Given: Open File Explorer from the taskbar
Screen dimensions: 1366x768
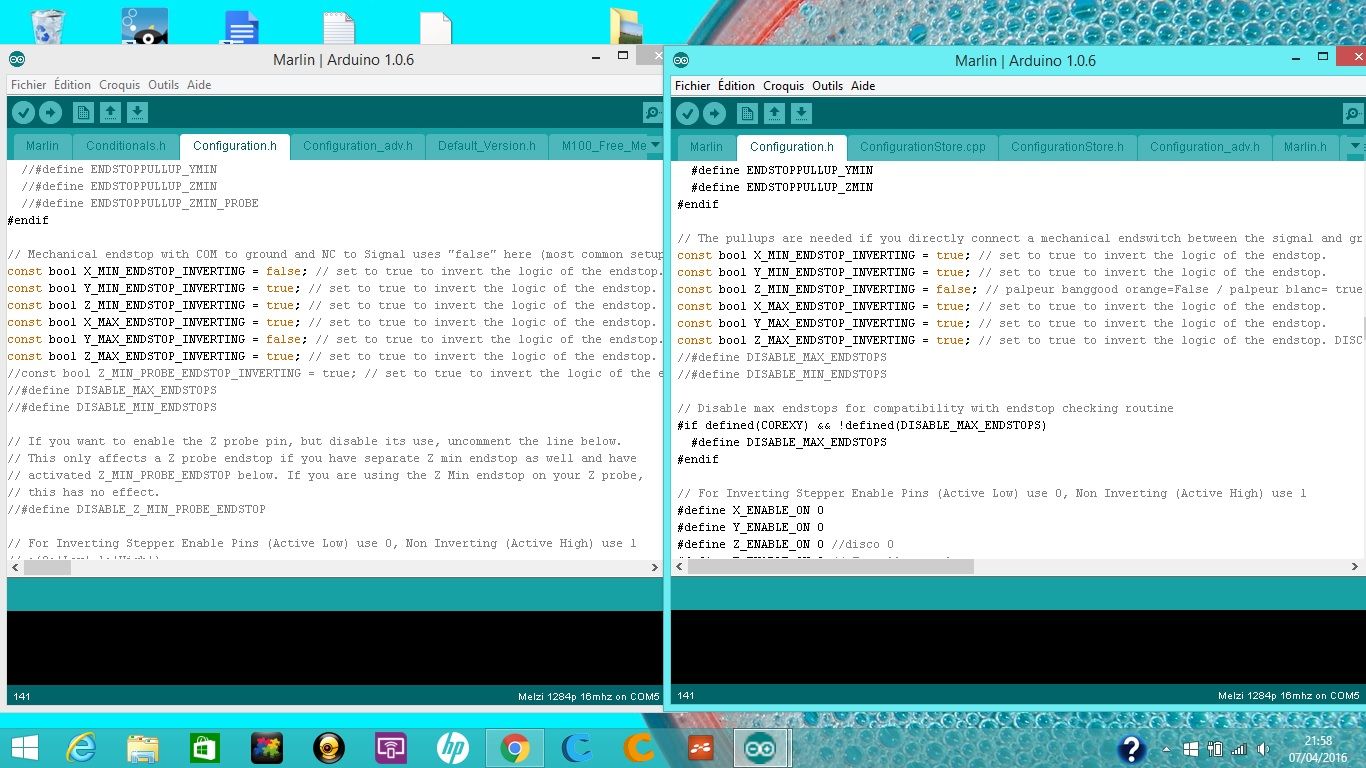Looking at the screenshot, I should tap(143, 748).
